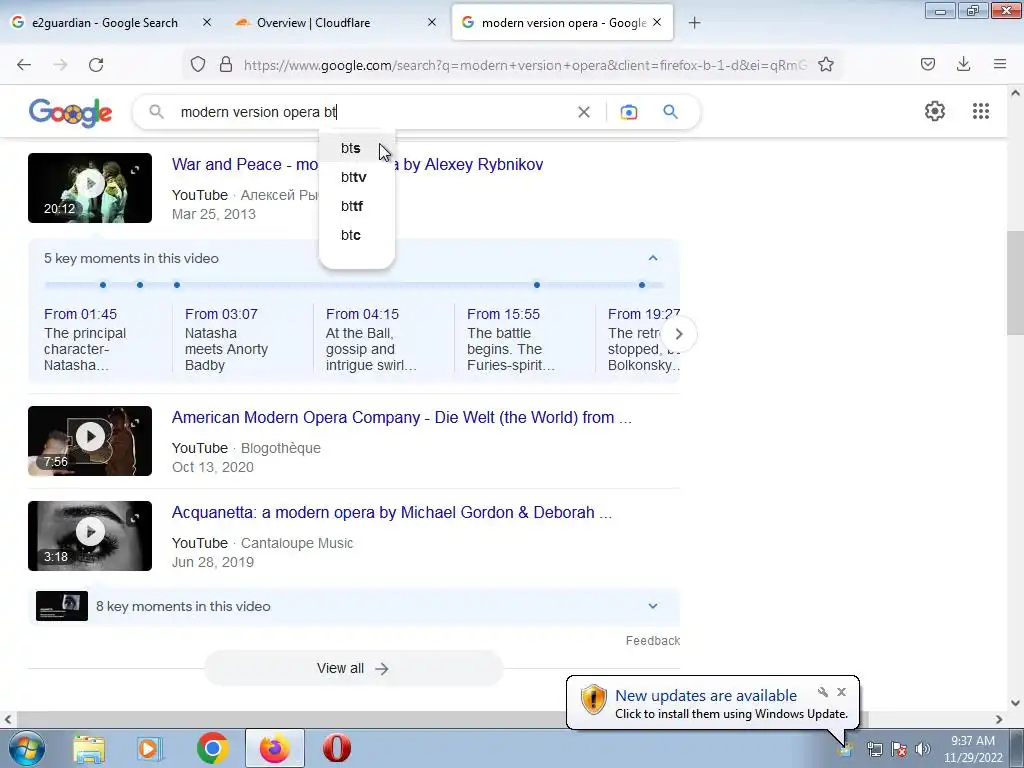Open Google quick settings gear
Viewport: 1024px width, 768px height.
point(935,111)
